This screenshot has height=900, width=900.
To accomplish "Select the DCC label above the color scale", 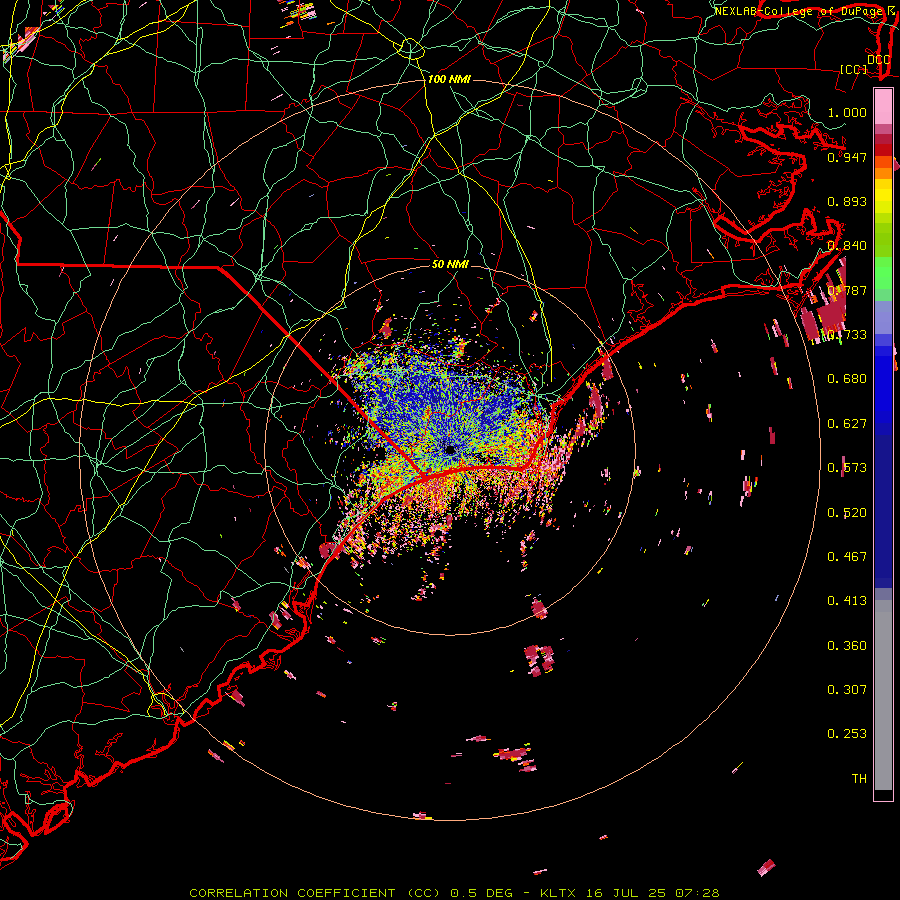I will point(879,60).
